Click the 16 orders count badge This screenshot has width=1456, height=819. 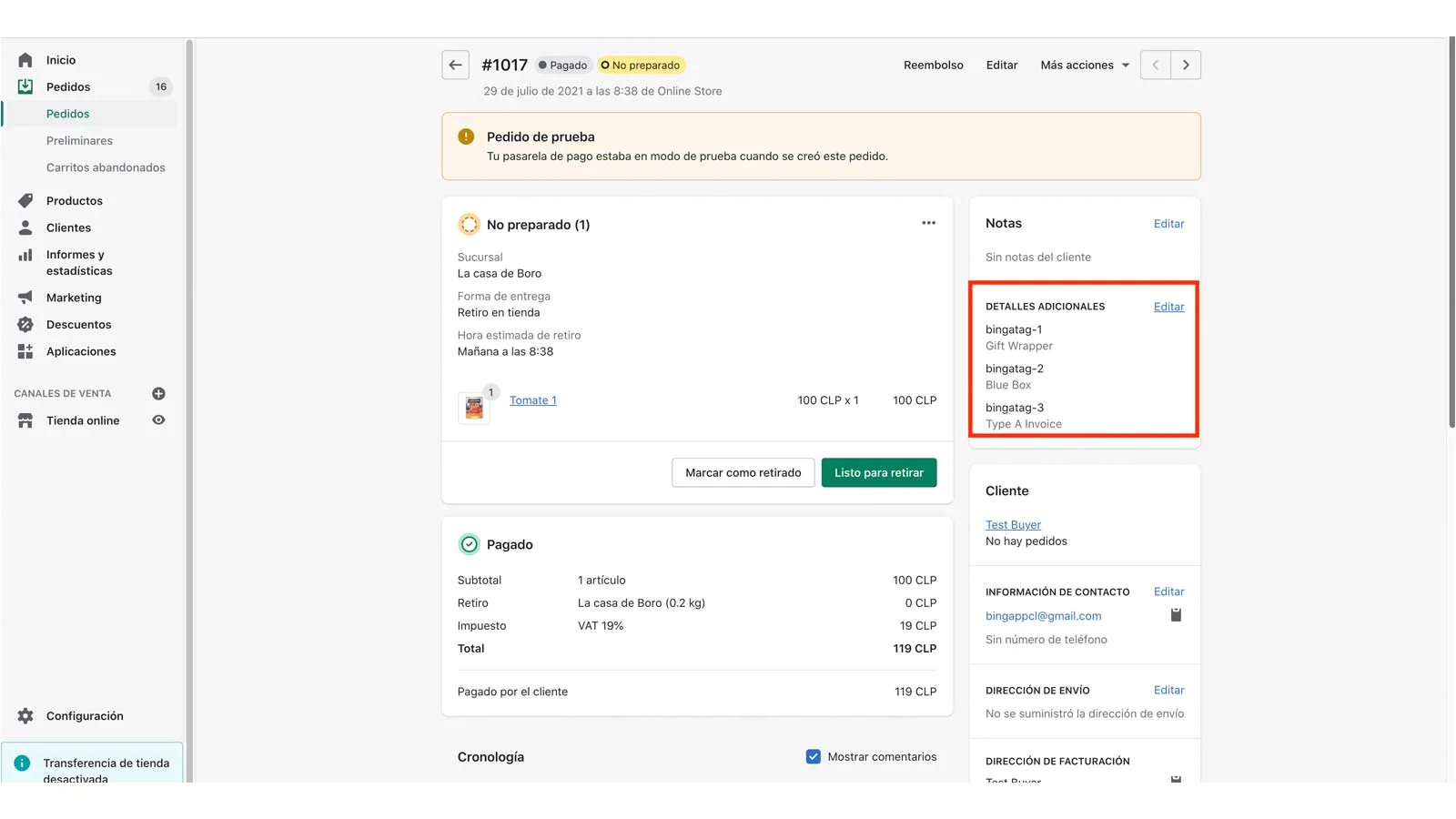161,86
